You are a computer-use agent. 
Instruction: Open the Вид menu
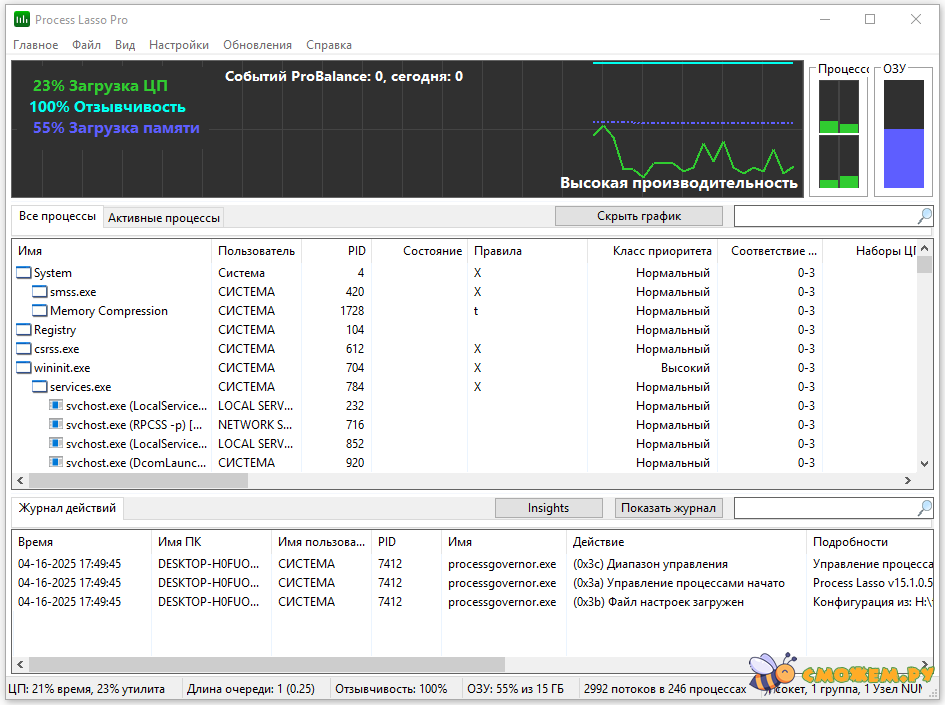pos(125,45)
